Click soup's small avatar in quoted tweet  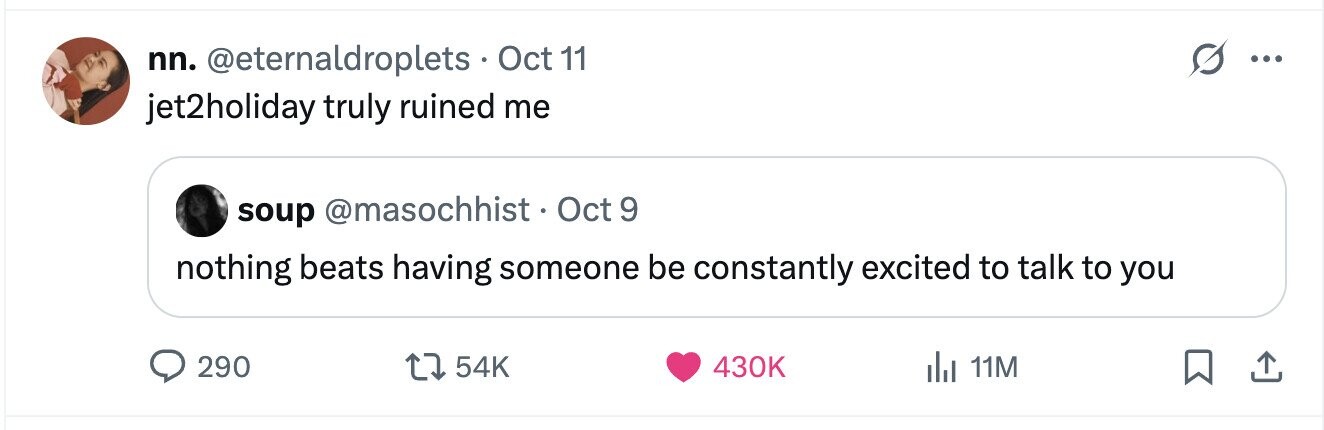(x=202, y=210)
